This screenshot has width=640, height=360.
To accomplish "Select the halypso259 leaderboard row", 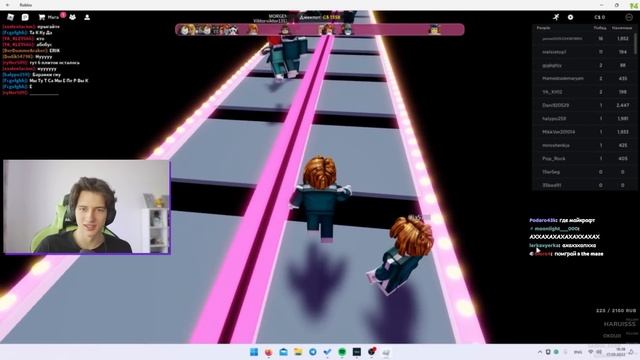I will [x=584, y=118].
